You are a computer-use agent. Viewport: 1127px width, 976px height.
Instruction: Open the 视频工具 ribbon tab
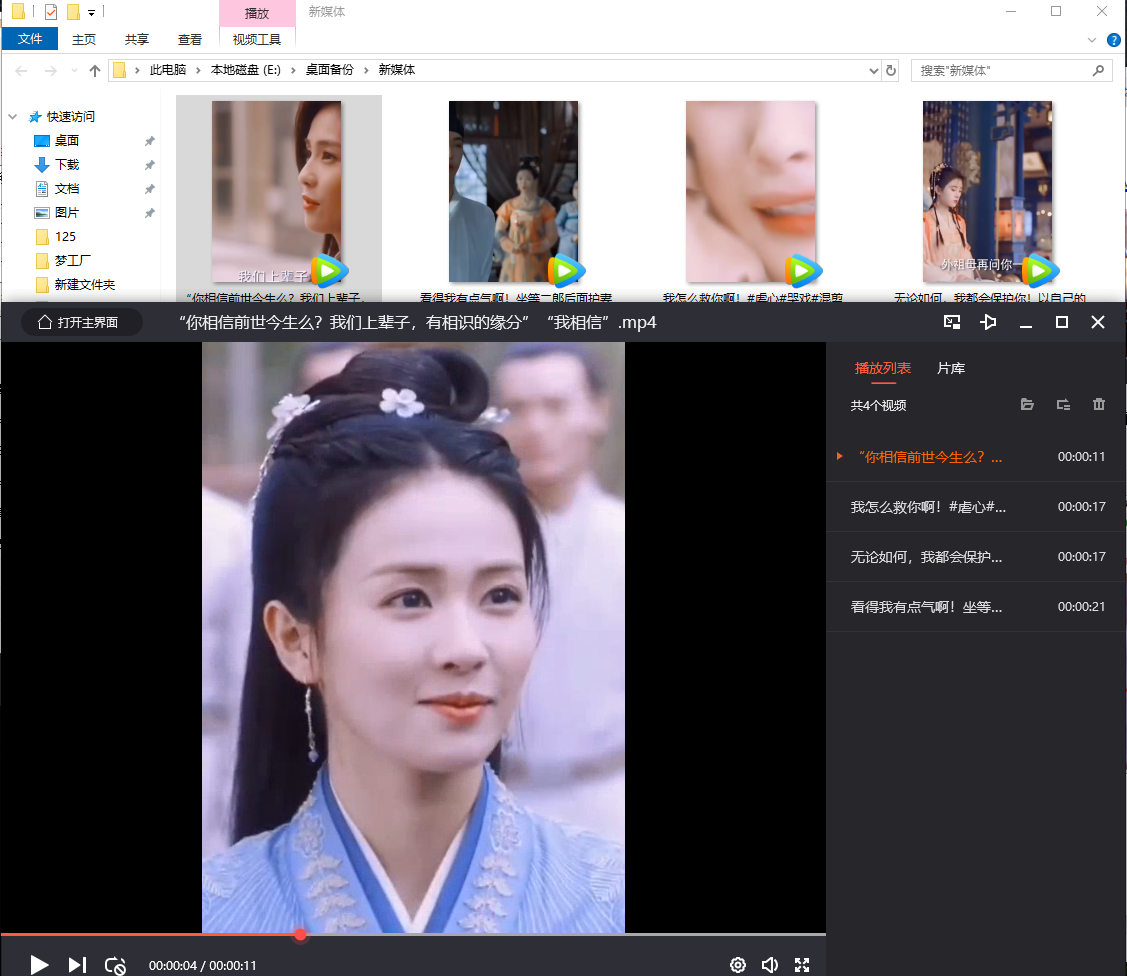[x=257, y=40]
